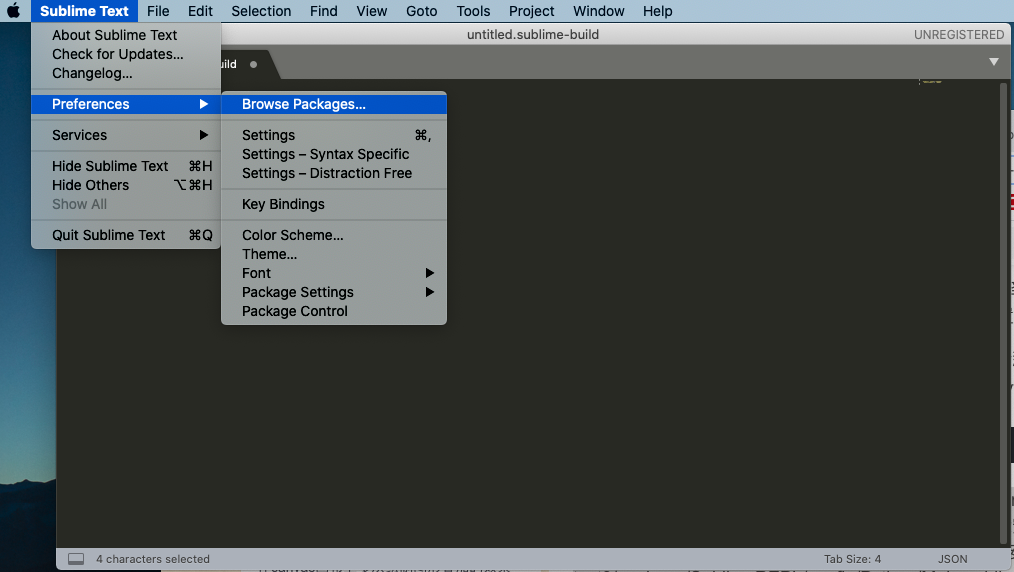Click the editor vertical scrollbar

click(1004, 313)
